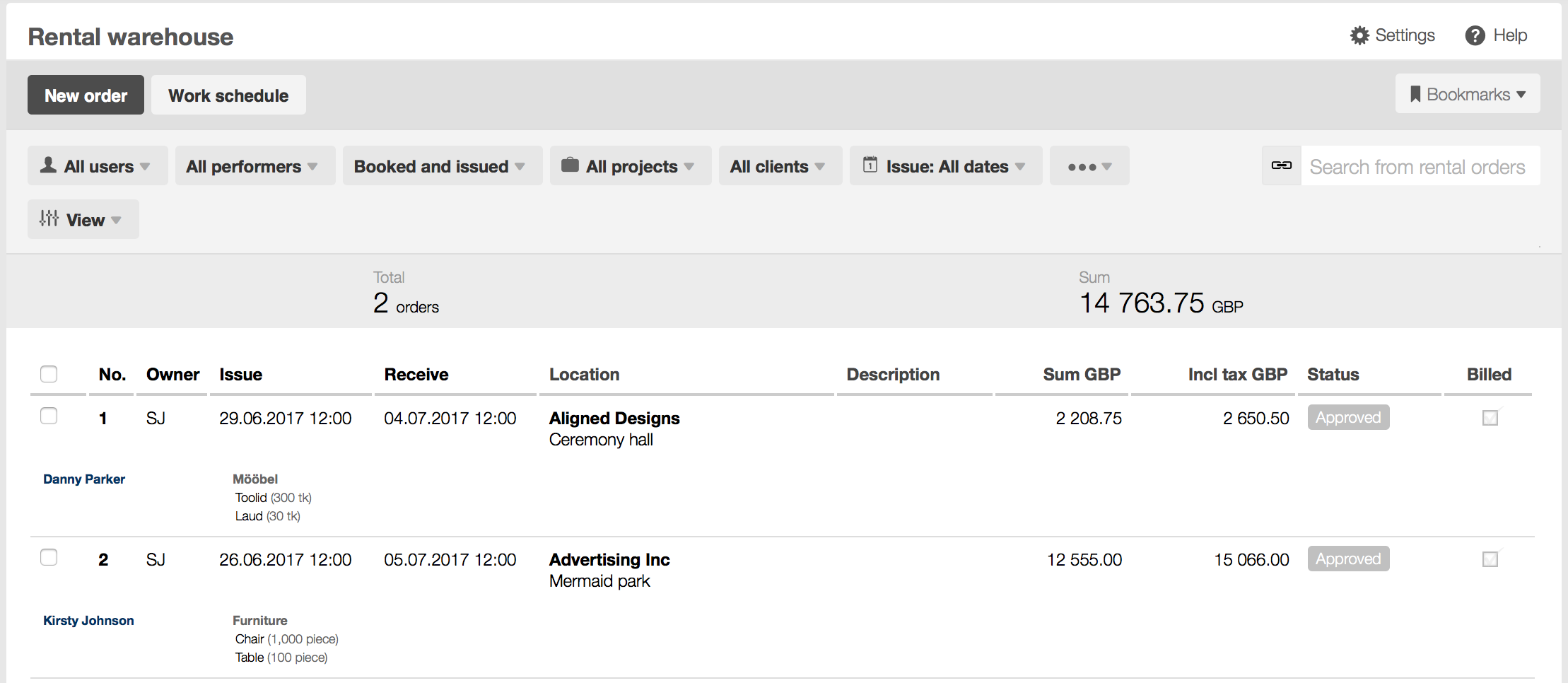Viewport: 1568px width, 683px height.
Task: Open the Bookmarks menu
Action: pyautogui.click(x=1467, y=94)
